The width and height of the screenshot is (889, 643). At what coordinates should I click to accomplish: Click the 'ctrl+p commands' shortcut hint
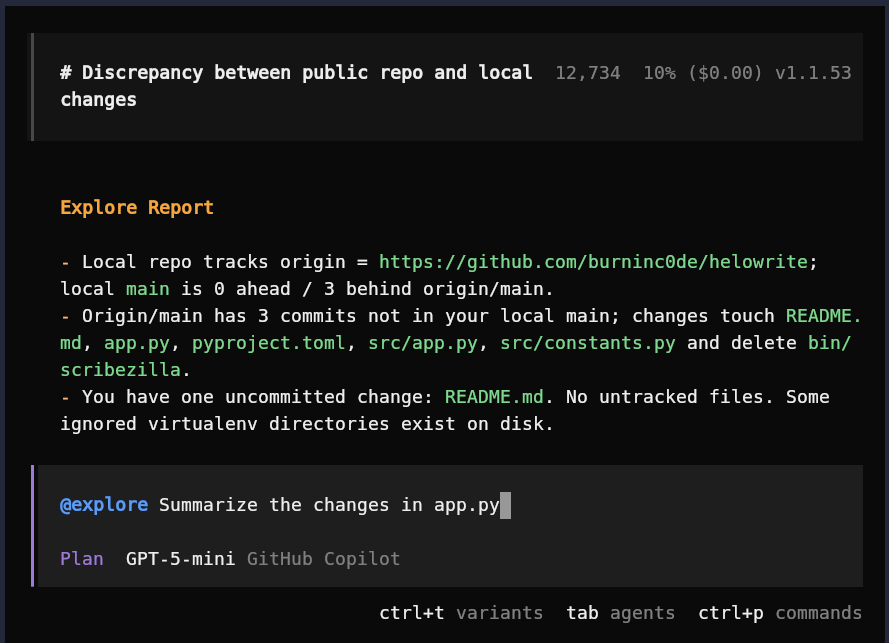[780, 613]
